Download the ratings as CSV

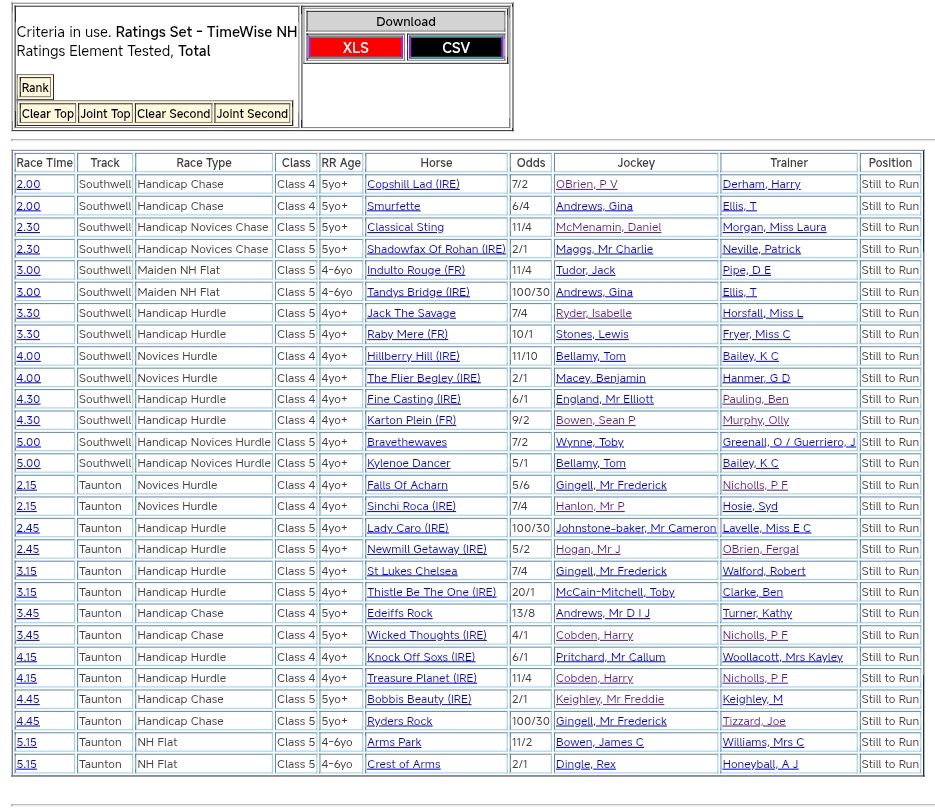[455, 48]
